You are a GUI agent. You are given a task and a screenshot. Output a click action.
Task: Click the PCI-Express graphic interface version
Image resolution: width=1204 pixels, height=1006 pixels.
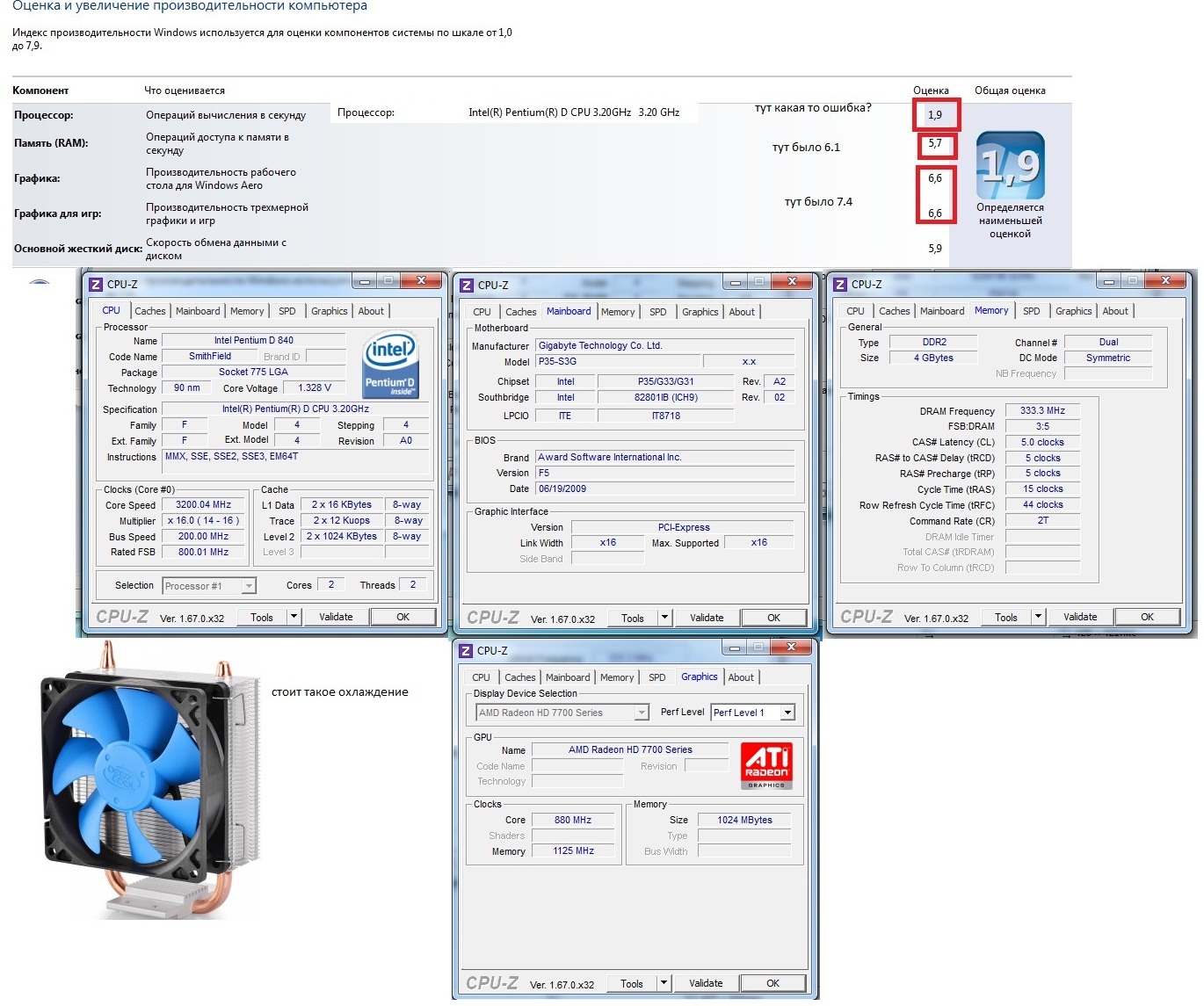(684, 528)
